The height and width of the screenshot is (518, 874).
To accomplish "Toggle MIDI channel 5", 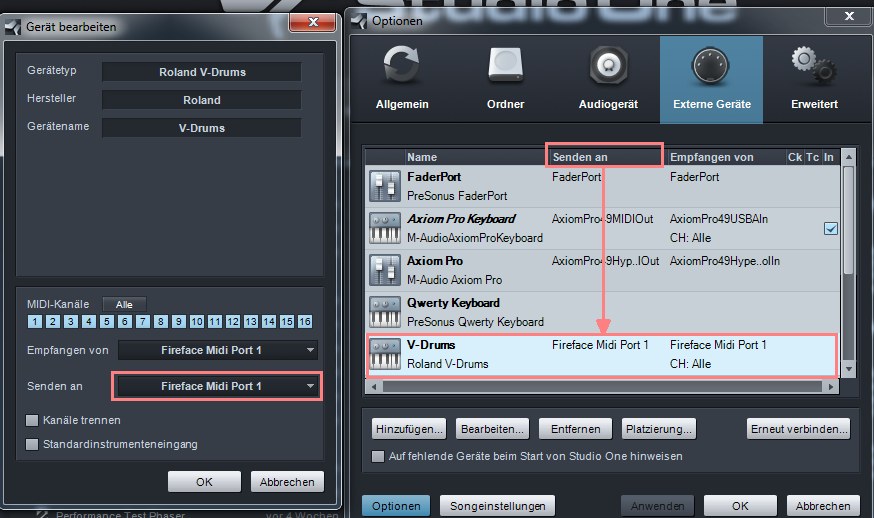I will [x=106, y=322].
